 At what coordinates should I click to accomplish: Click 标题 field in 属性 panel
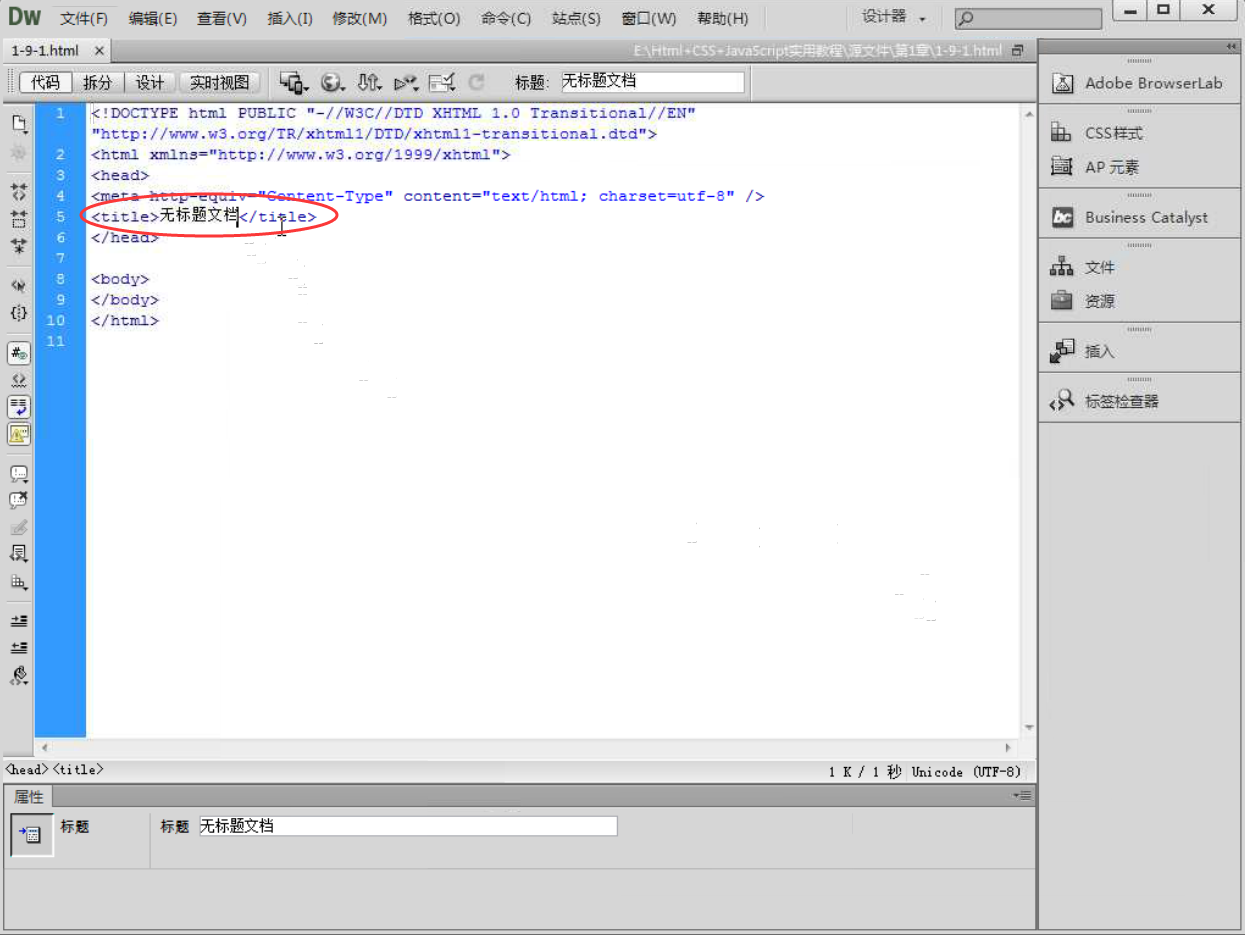408,826
